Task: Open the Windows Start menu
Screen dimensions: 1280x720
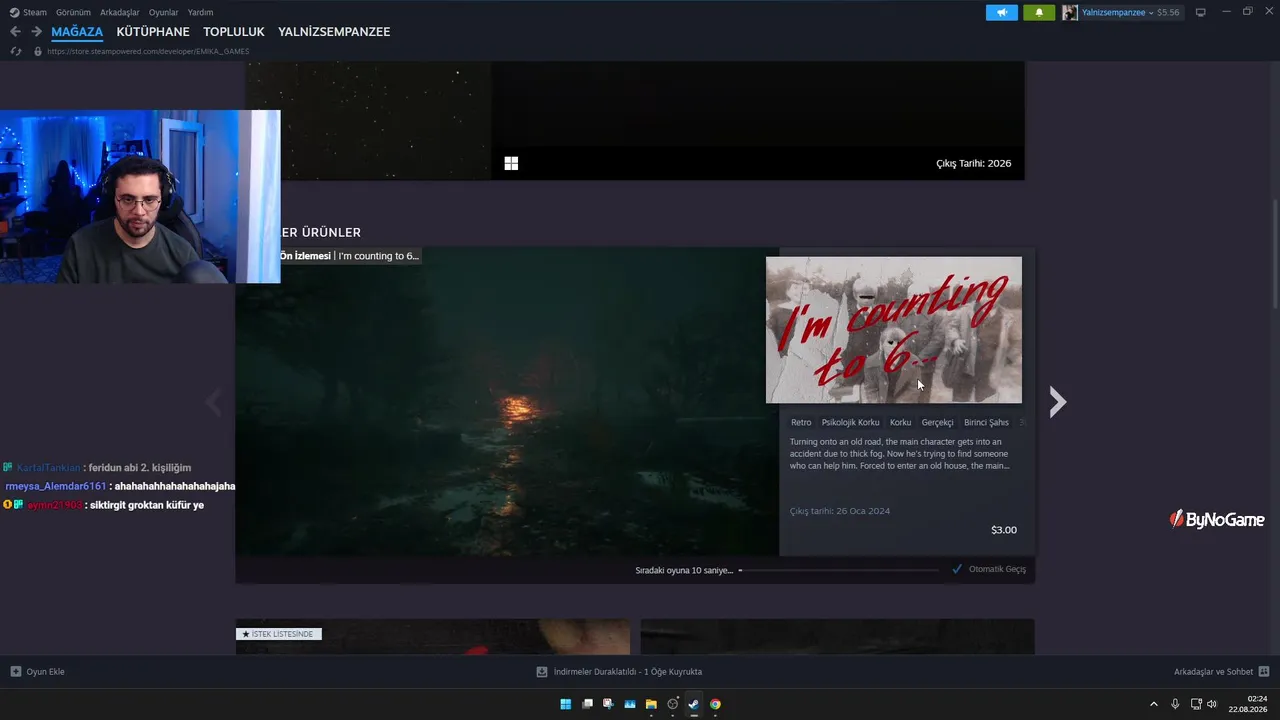Action: [565, 704]
